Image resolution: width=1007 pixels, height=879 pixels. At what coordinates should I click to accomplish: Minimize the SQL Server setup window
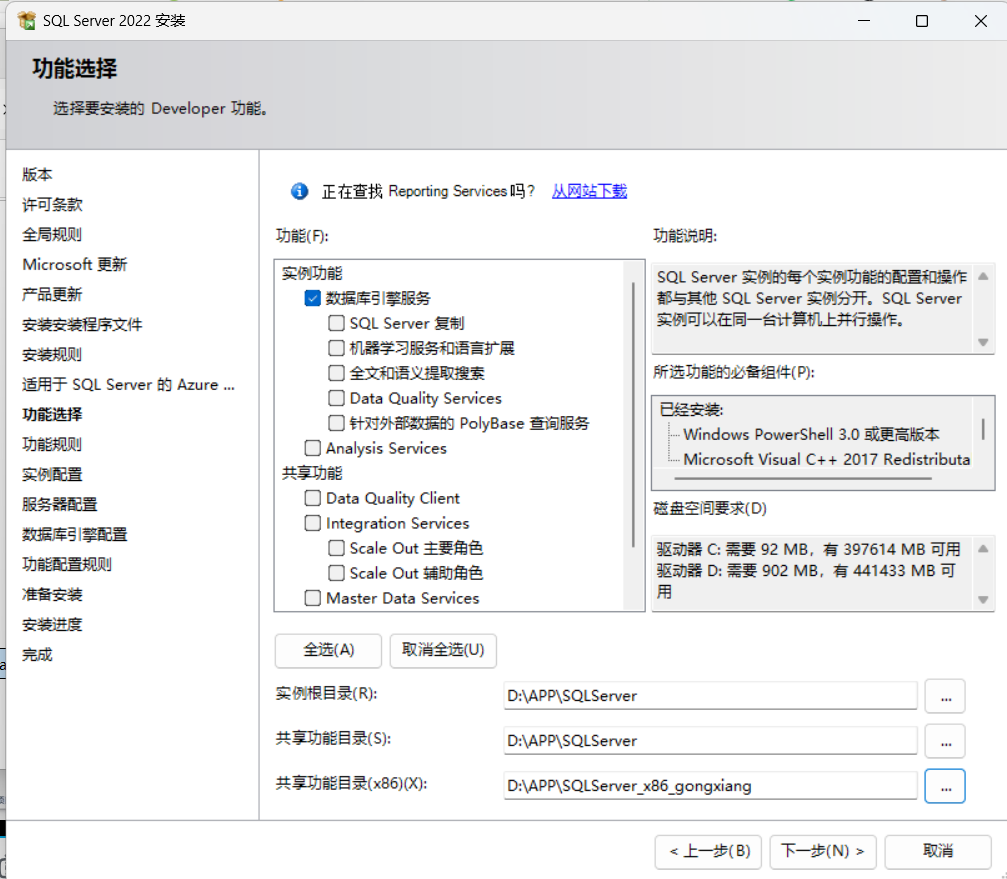pos(864,21)
